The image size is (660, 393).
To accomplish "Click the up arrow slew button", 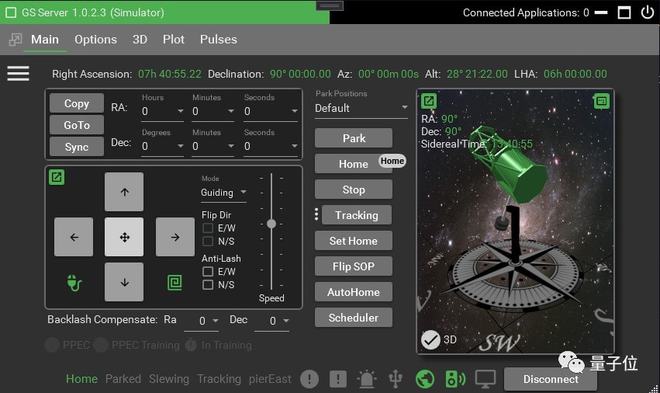I will [x=124, y=192].
